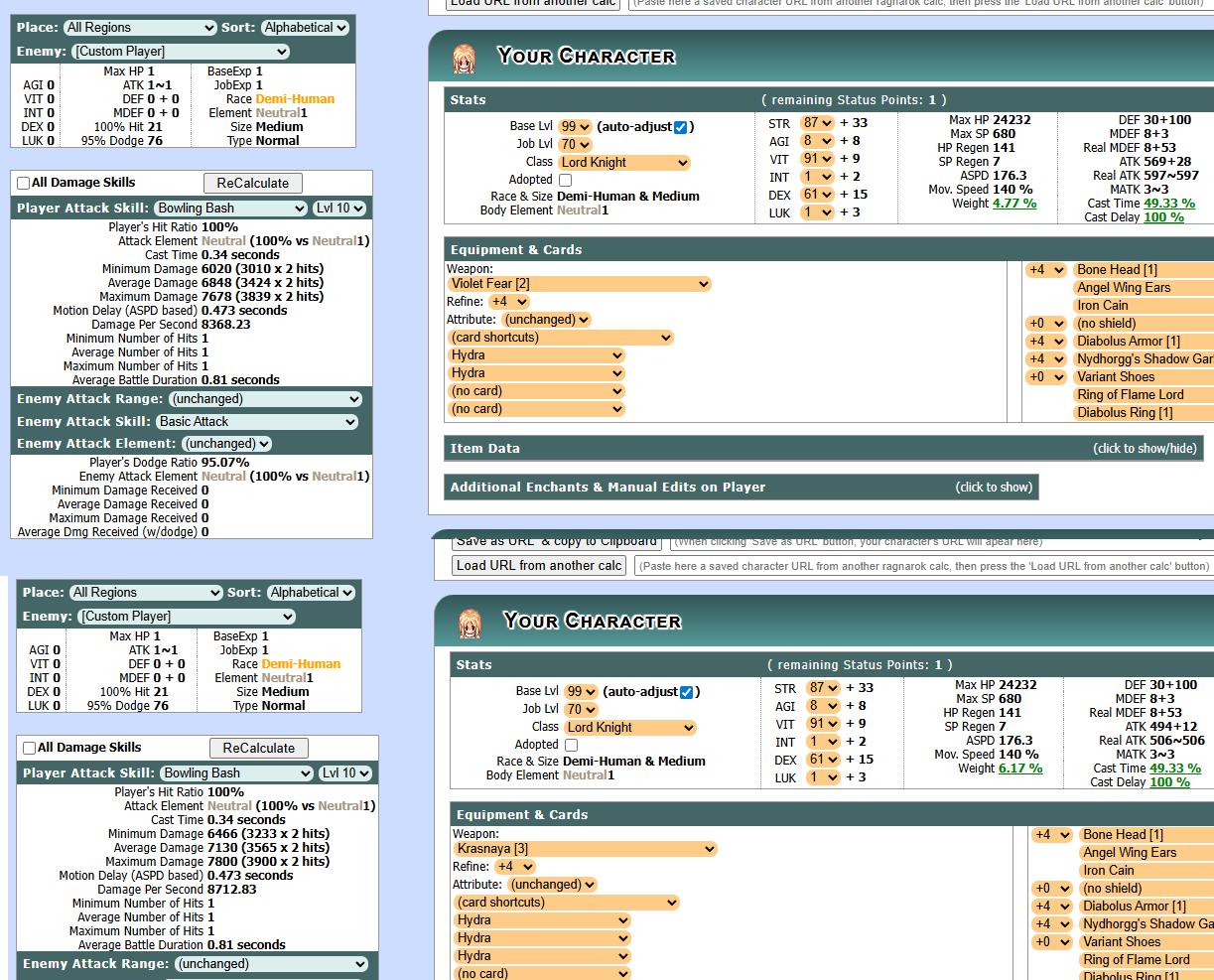The width and height of the screenshot is (1214, 980).
Task: Open the Enemy Attack Skill Basic Attack dropdown
Action: pos(257,422)
